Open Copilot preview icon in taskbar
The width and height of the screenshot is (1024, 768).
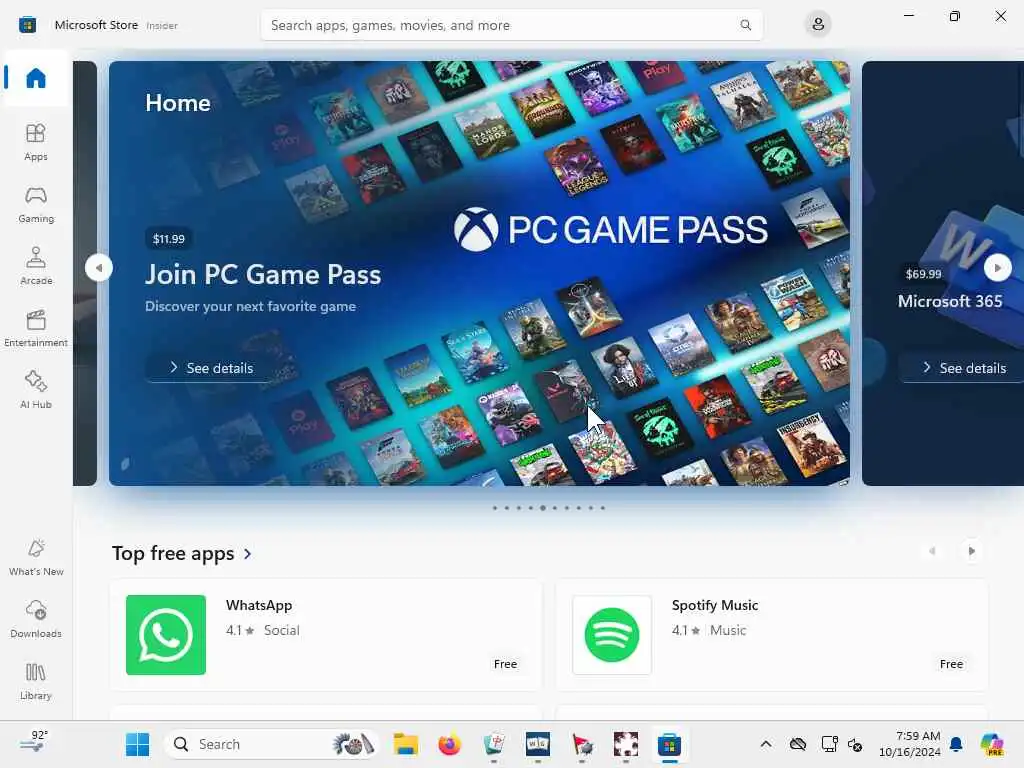coord(992,744)
